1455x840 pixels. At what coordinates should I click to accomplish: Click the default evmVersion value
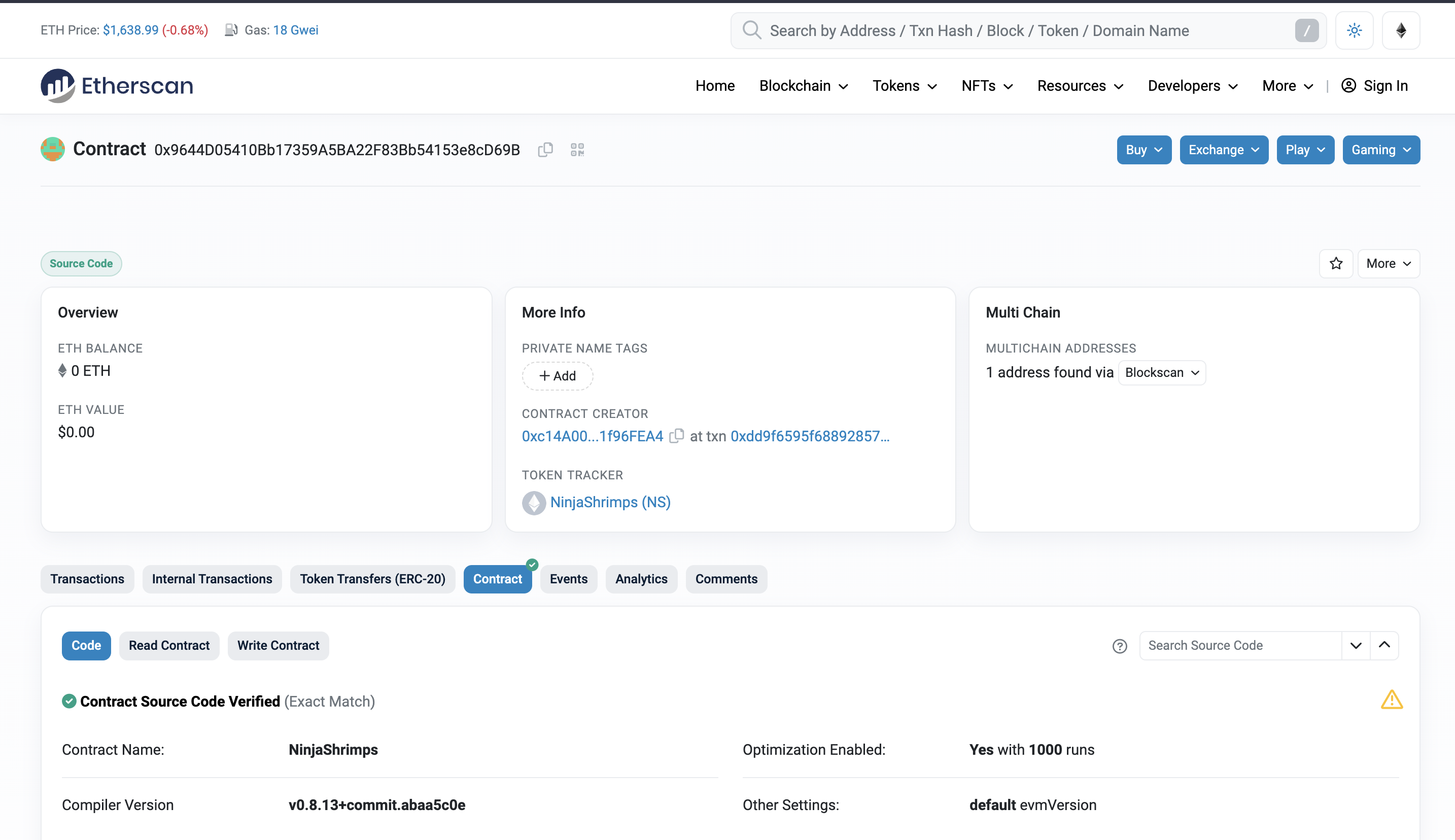(1033, 806)
